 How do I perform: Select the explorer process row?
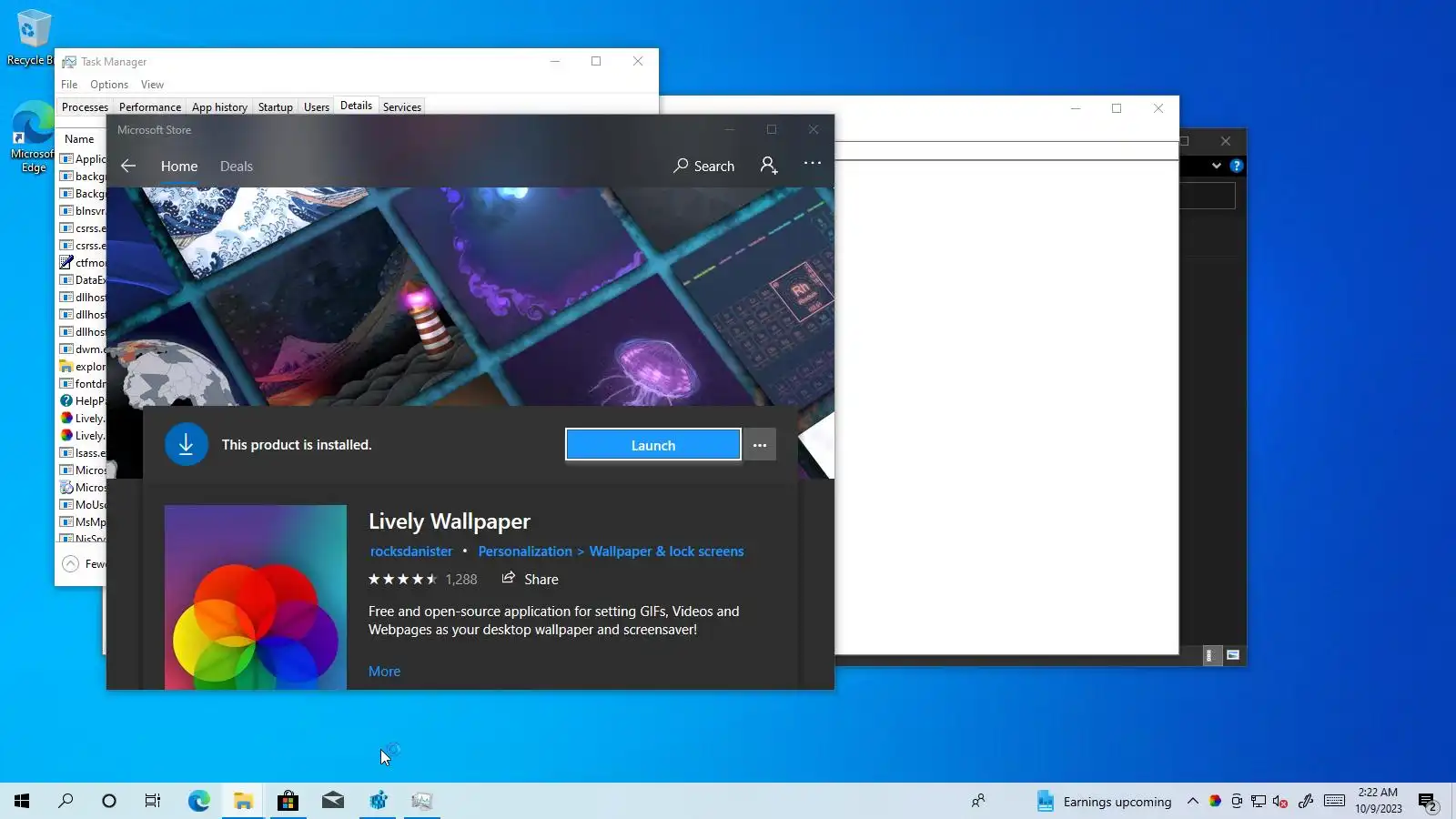[83, 367]
